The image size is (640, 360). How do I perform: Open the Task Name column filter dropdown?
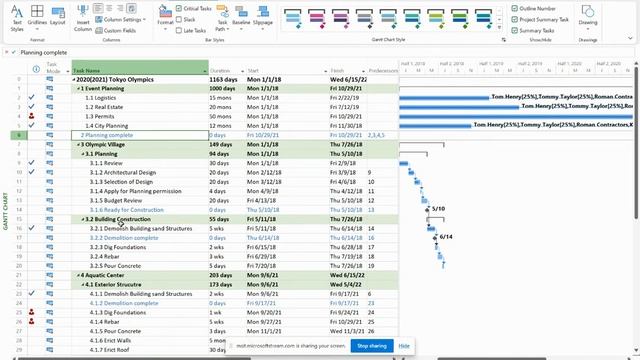coord(205,71)
